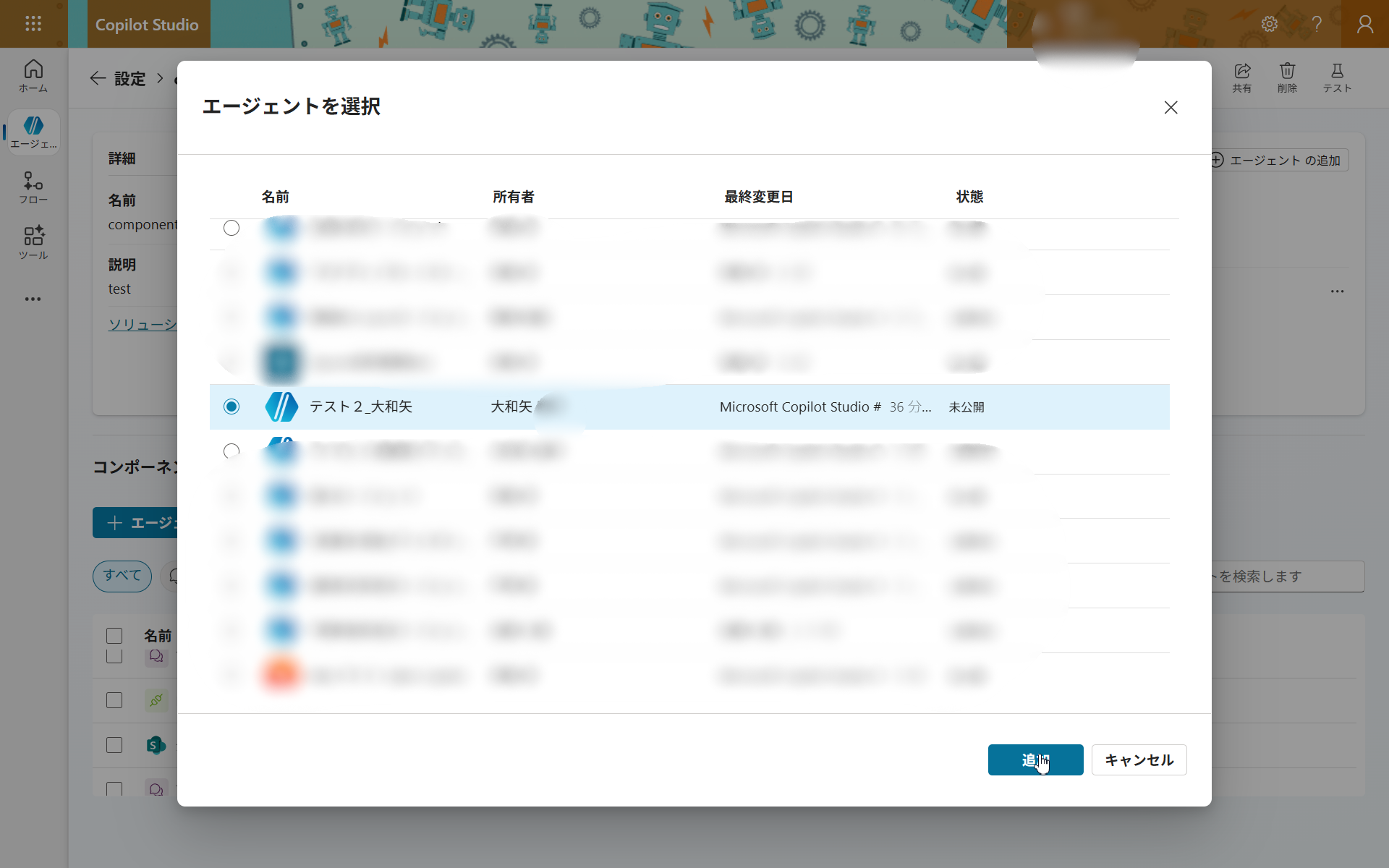Click the 未公開 status cell
Viewport: 1389px width, 868px height.
click(x=967, y=407)
